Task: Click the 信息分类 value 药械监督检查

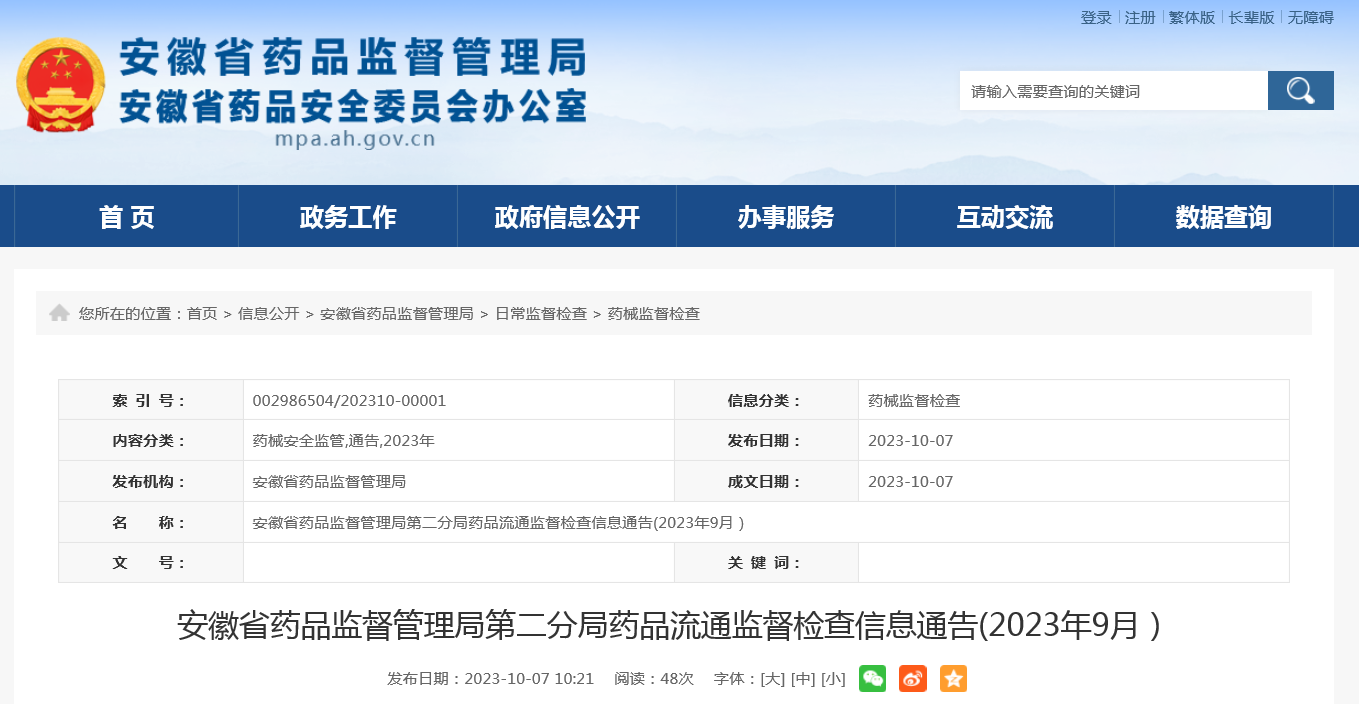Action: (x=914, y=400)
